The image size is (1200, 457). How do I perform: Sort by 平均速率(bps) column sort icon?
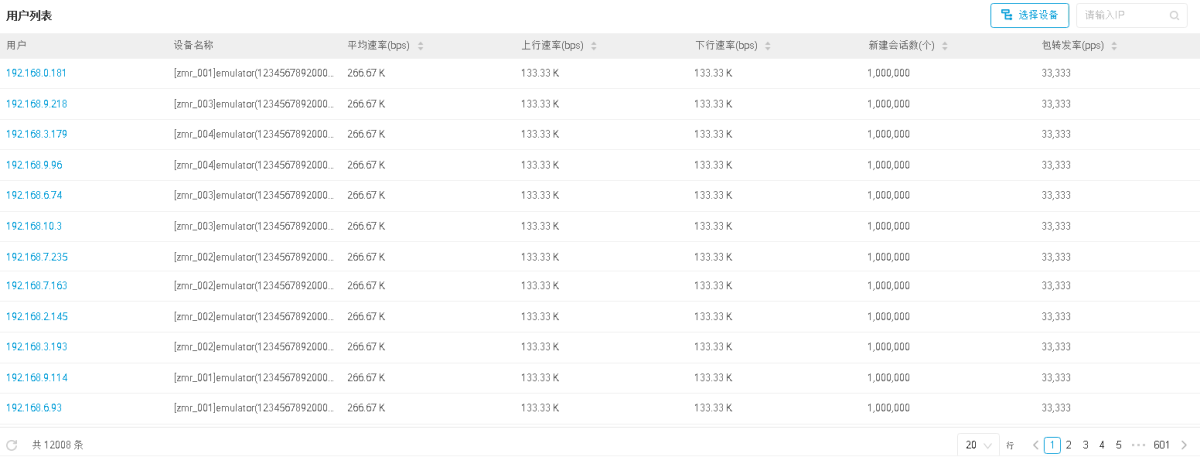tap(420, 46)
